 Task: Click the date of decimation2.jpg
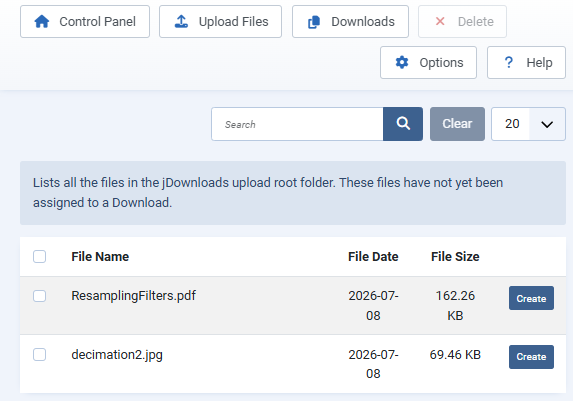point(373,364)
